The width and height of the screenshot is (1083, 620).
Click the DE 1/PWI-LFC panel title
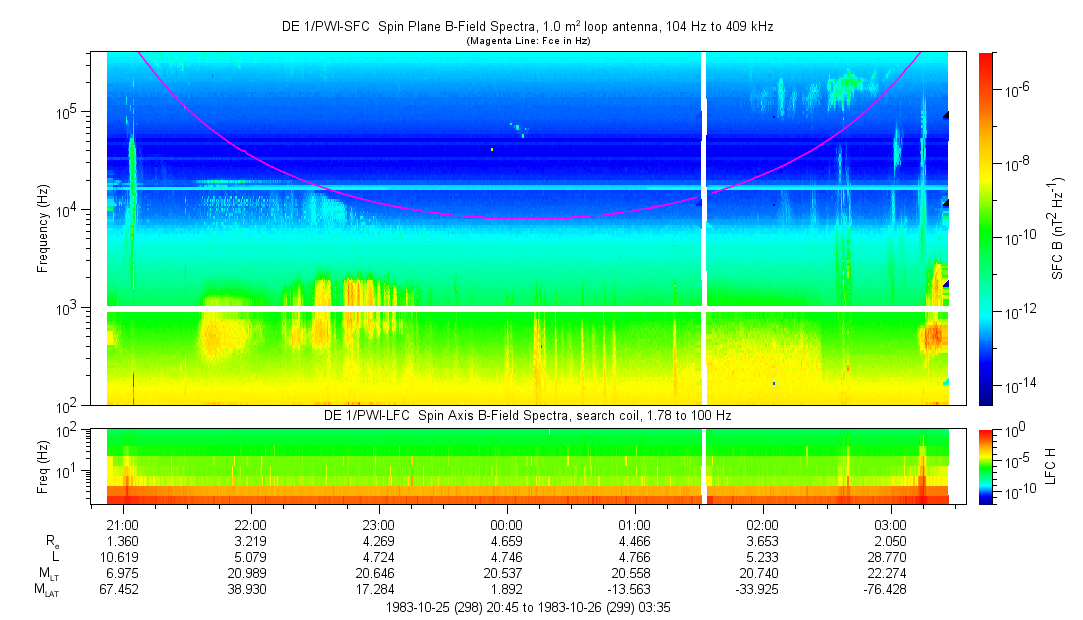pyautogui.click(x=527, y=415)
